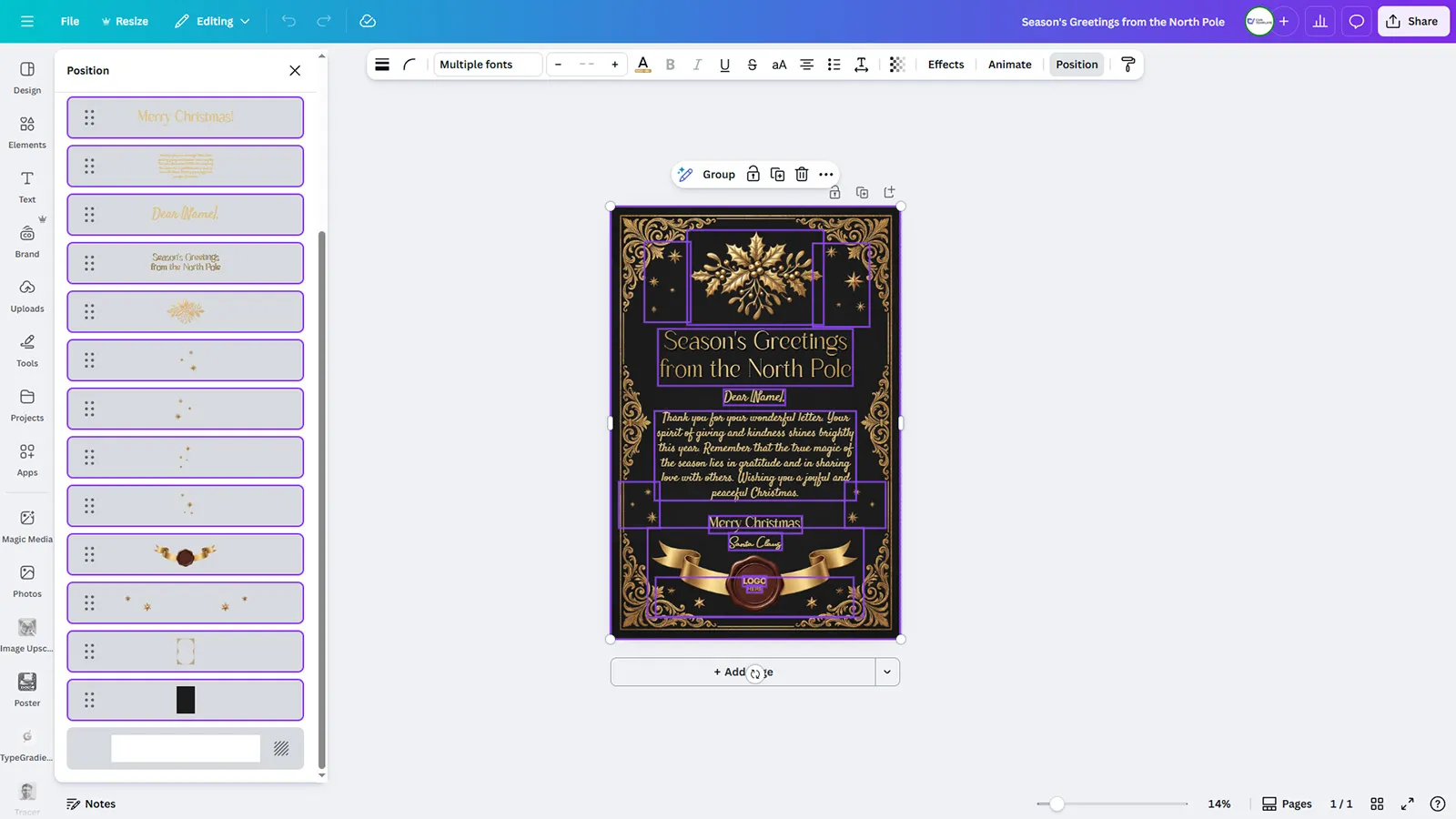Open the Uploads panel
This screenshot has width=1456, height=819.
click(x=27, y=296)
